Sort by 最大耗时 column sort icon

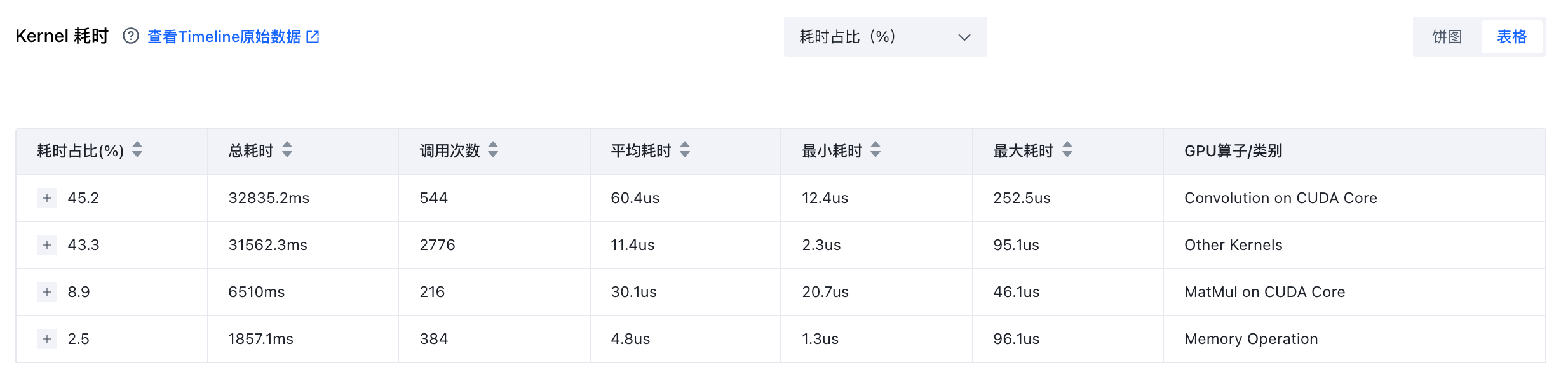1067,150
